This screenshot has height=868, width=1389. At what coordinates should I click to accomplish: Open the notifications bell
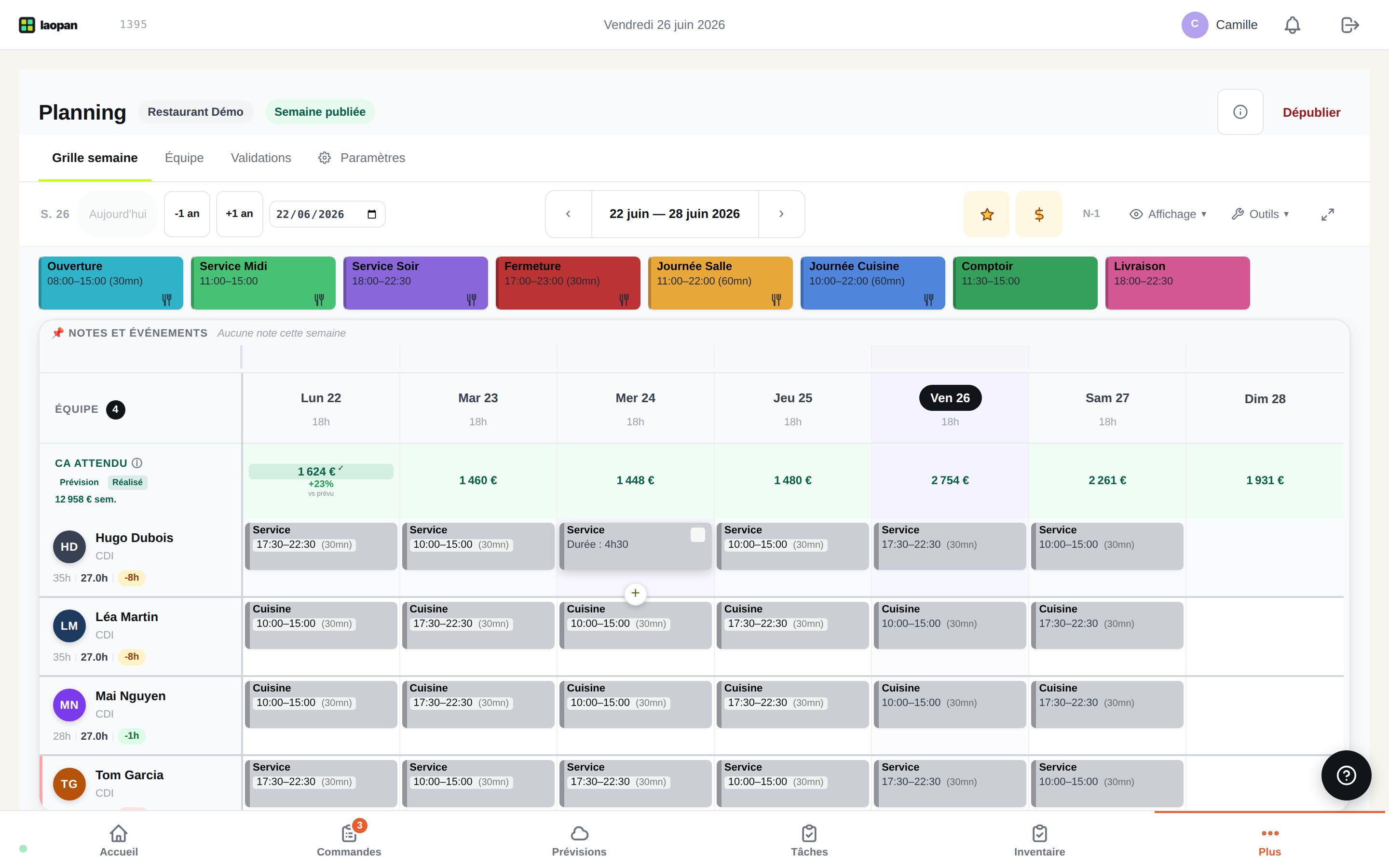(1292, 25)
